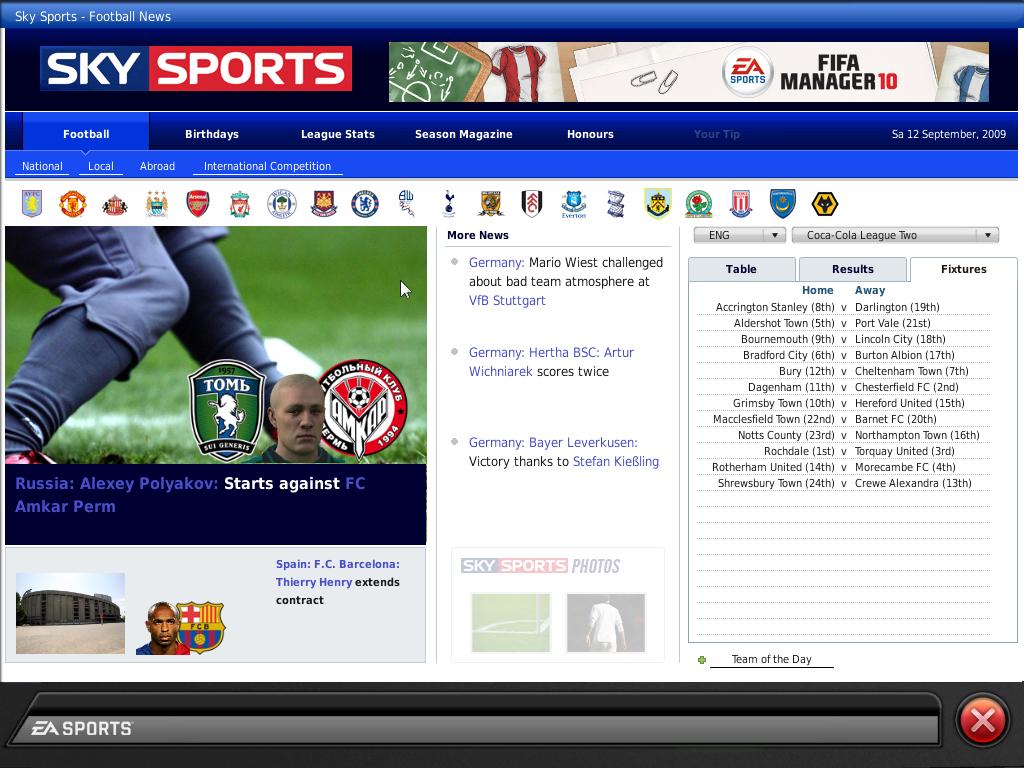1024x768 pixels.
Task: Open the League Stats menu
Action: click(x=337, y=134)
